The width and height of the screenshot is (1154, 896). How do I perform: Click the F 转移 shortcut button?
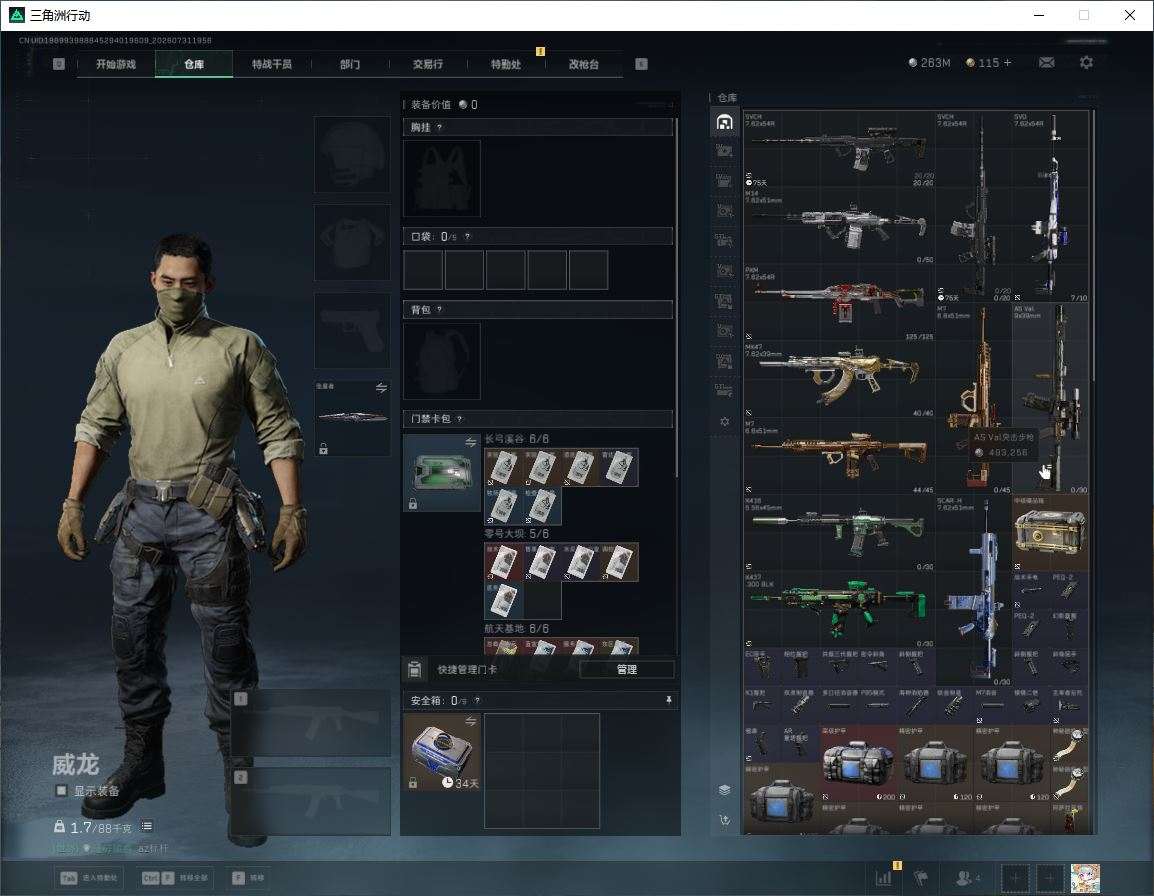coord(249,878)
